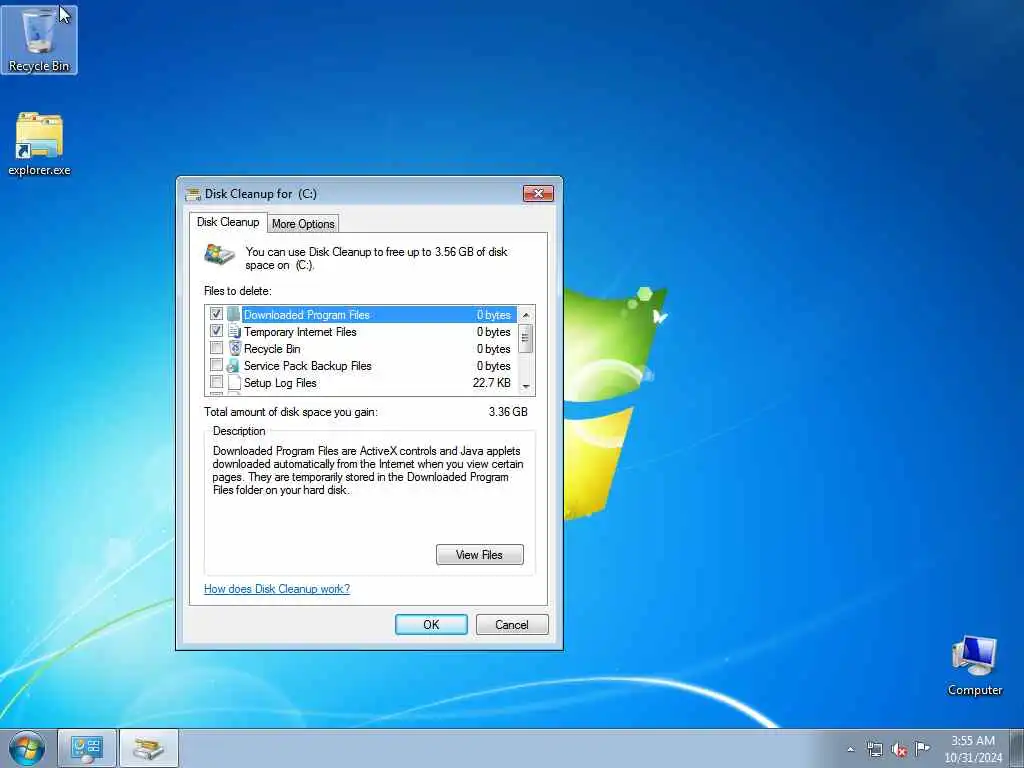
Task: Select the explorer.exe desktop shortcut
Action: click(39, 144)
